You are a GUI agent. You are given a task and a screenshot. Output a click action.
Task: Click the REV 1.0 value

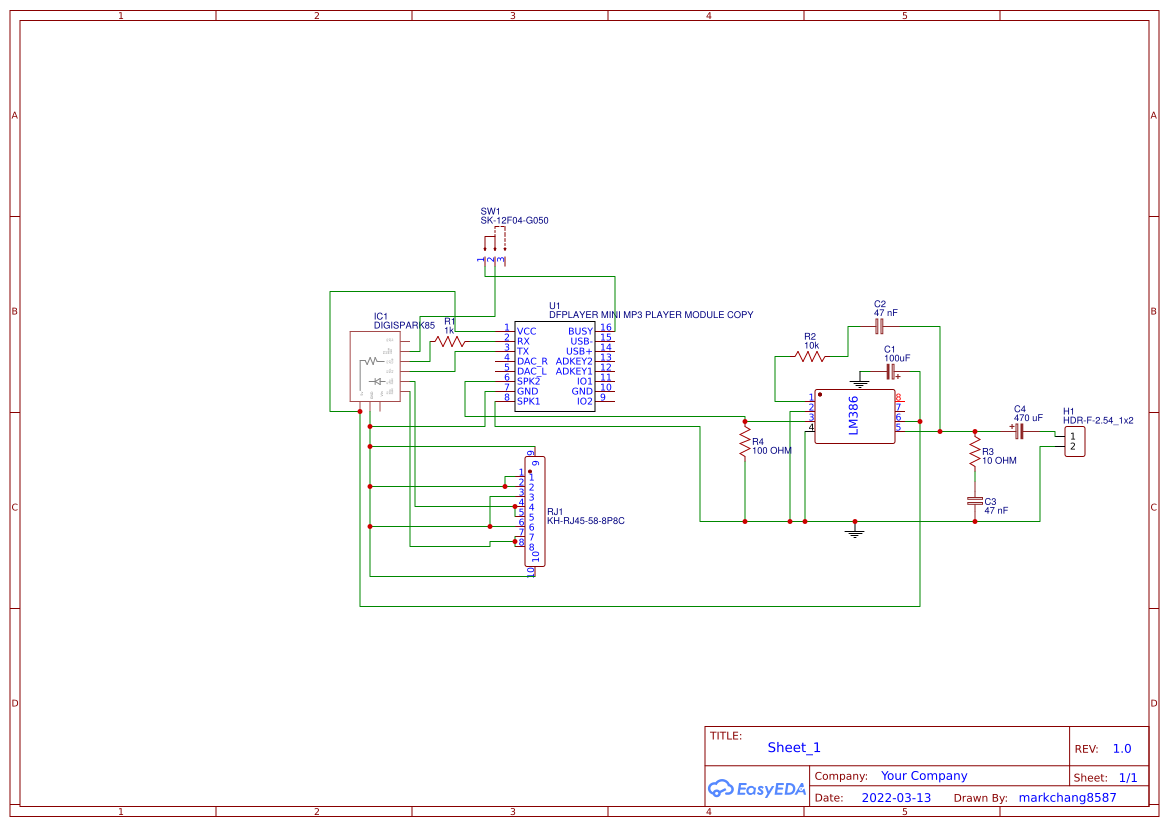click(1120, 748)
